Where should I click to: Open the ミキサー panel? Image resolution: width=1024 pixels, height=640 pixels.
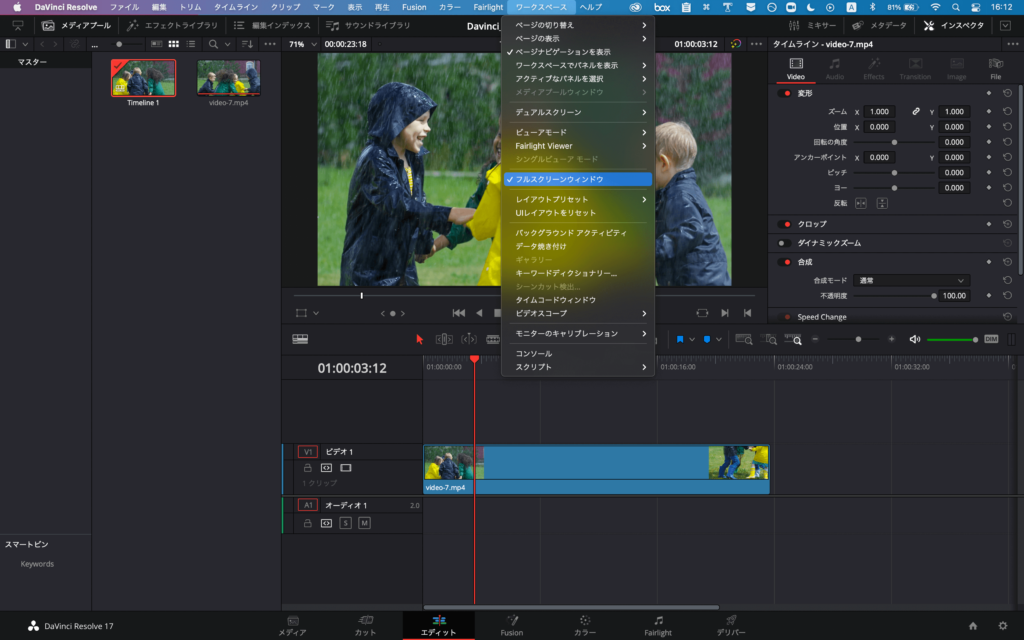point(812,25)
